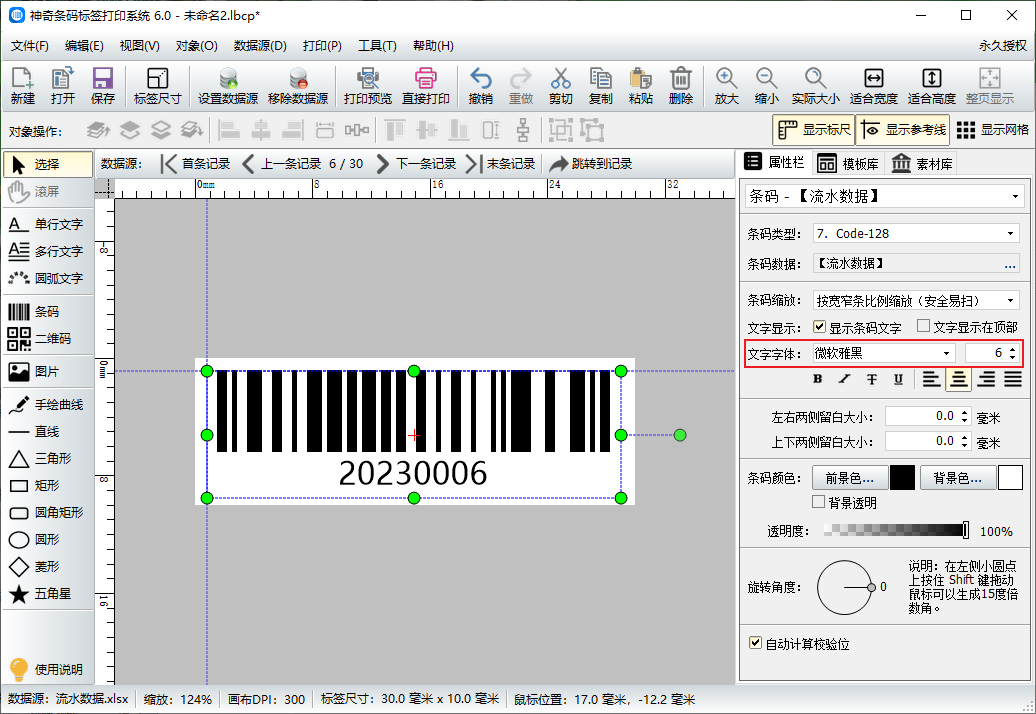Open the 对象(O) menu
This screenshot has width=1036, height=714.
click(x=196, y=46)
